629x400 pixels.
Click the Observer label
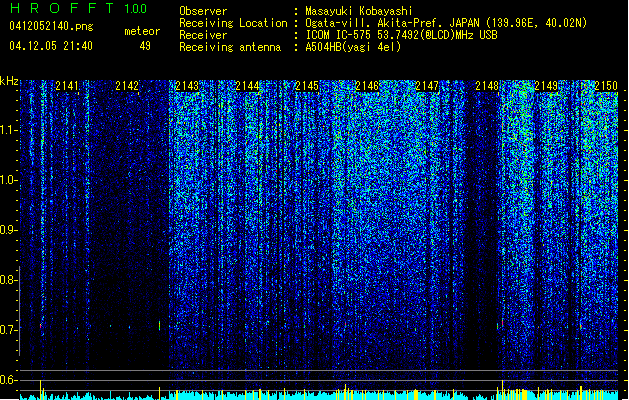[203, 11]
